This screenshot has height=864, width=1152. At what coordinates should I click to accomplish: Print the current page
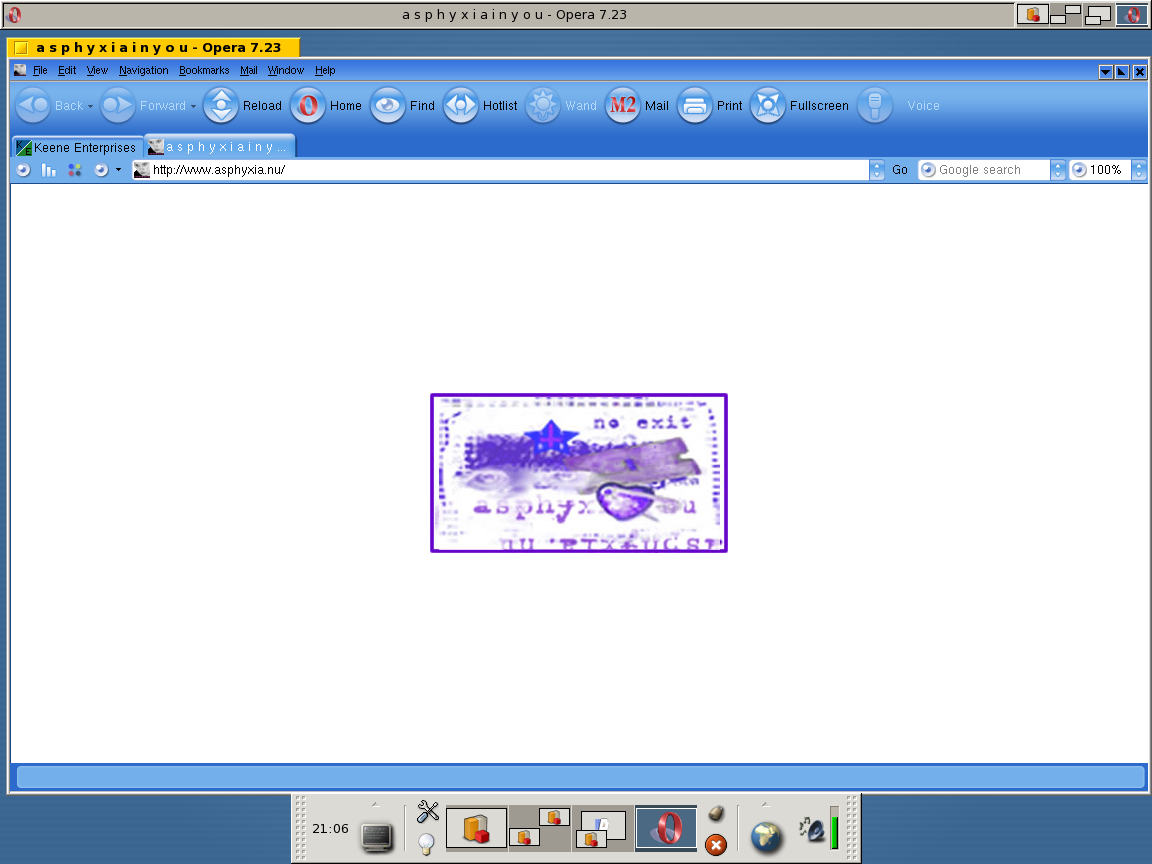pos(710,106)
